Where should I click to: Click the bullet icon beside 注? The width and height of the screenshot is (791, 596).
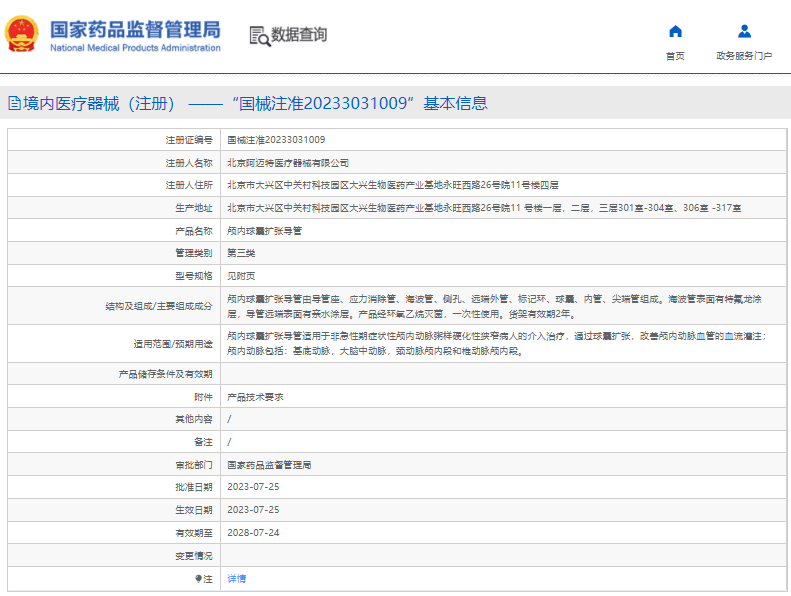point(198,579)
